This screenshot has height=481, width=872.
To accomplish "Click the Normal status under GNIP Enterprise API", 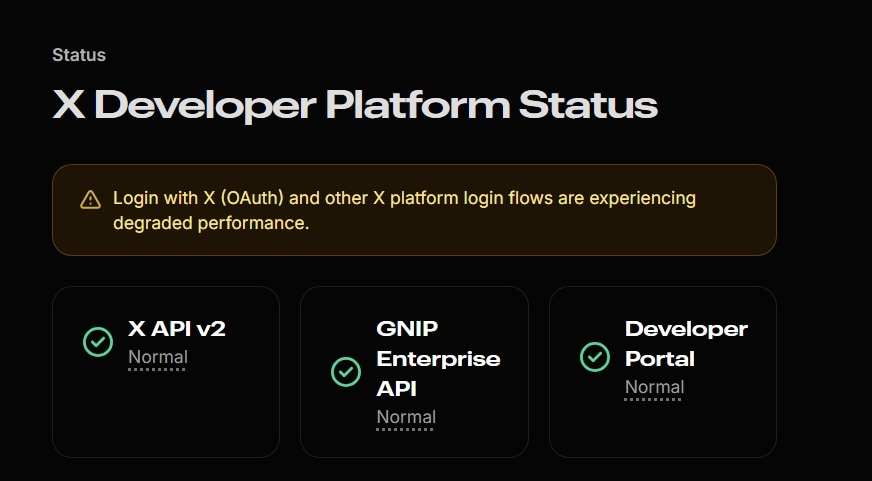I will (x=406, y=417).
